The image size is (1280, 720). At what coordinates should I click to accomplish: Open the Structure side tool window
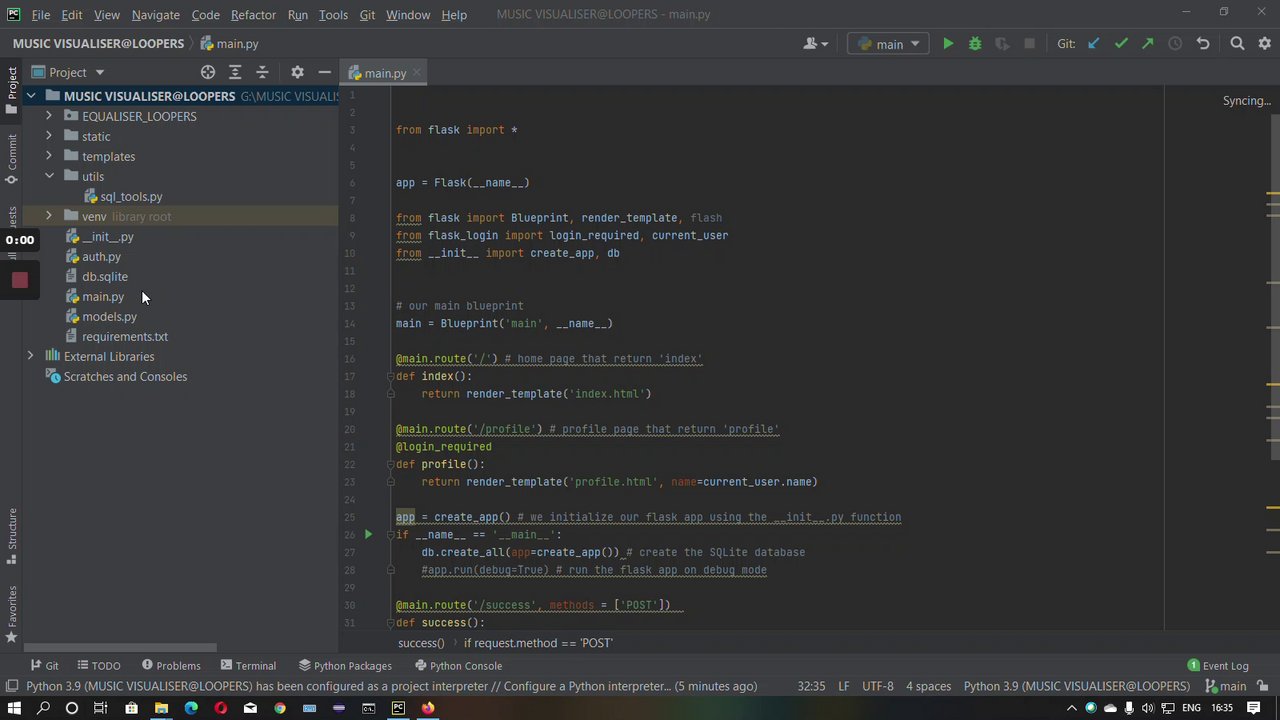coord(11,535)
